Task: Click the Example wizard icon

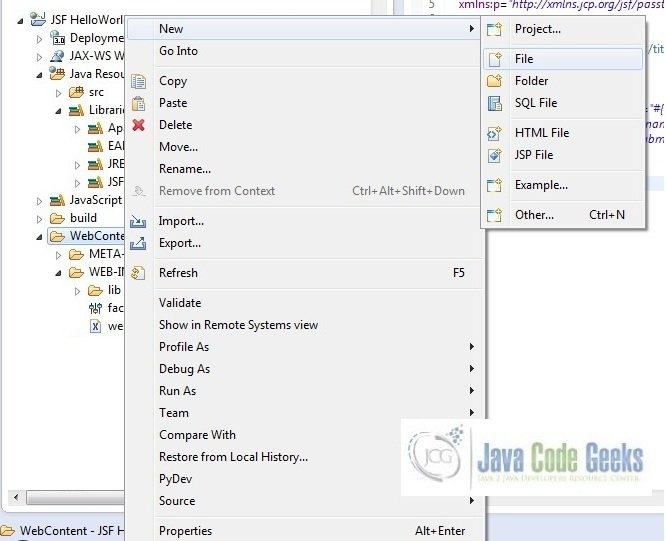Action: (x=494, y=185)
